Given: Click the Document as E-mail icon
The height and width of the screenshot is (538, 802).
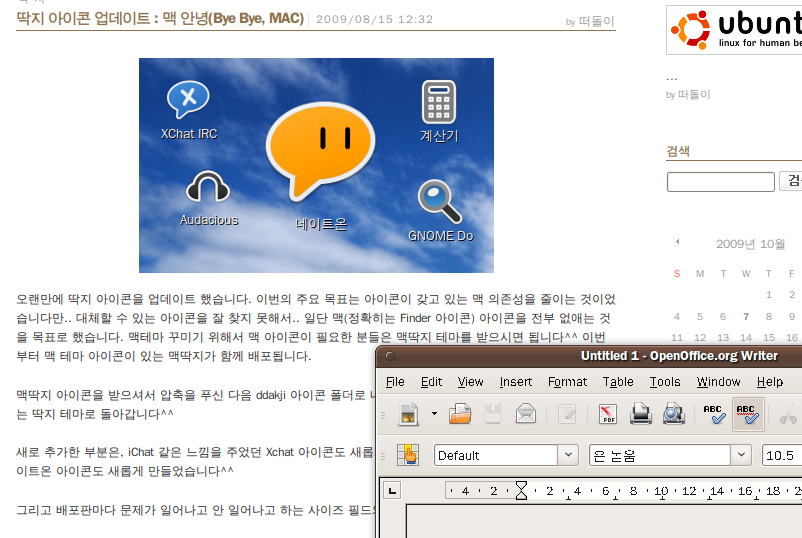Looking at the screenshot, I should click(526, 414).
